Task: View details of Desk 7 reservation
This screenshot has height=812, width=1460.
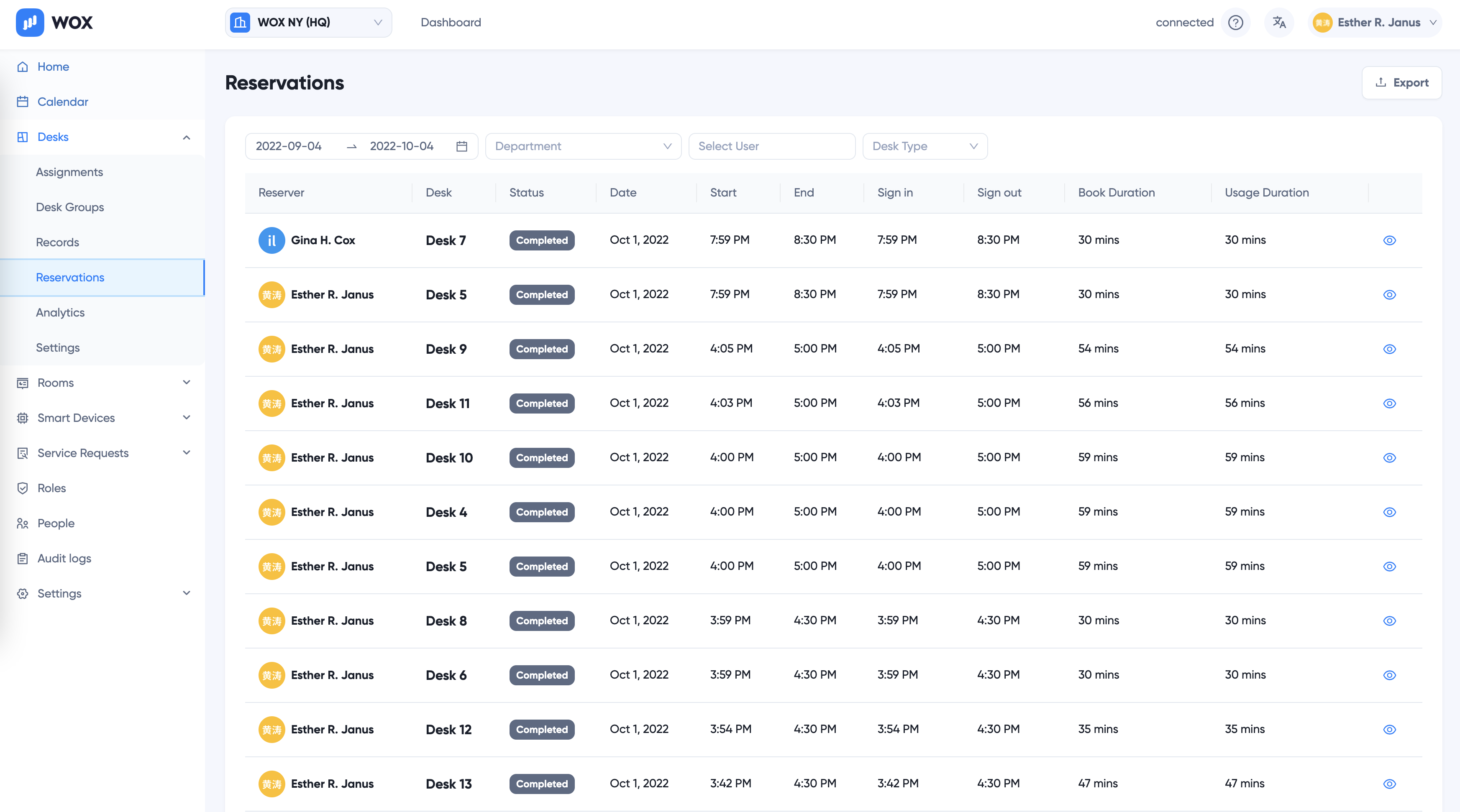Action: coord(1390,240)
